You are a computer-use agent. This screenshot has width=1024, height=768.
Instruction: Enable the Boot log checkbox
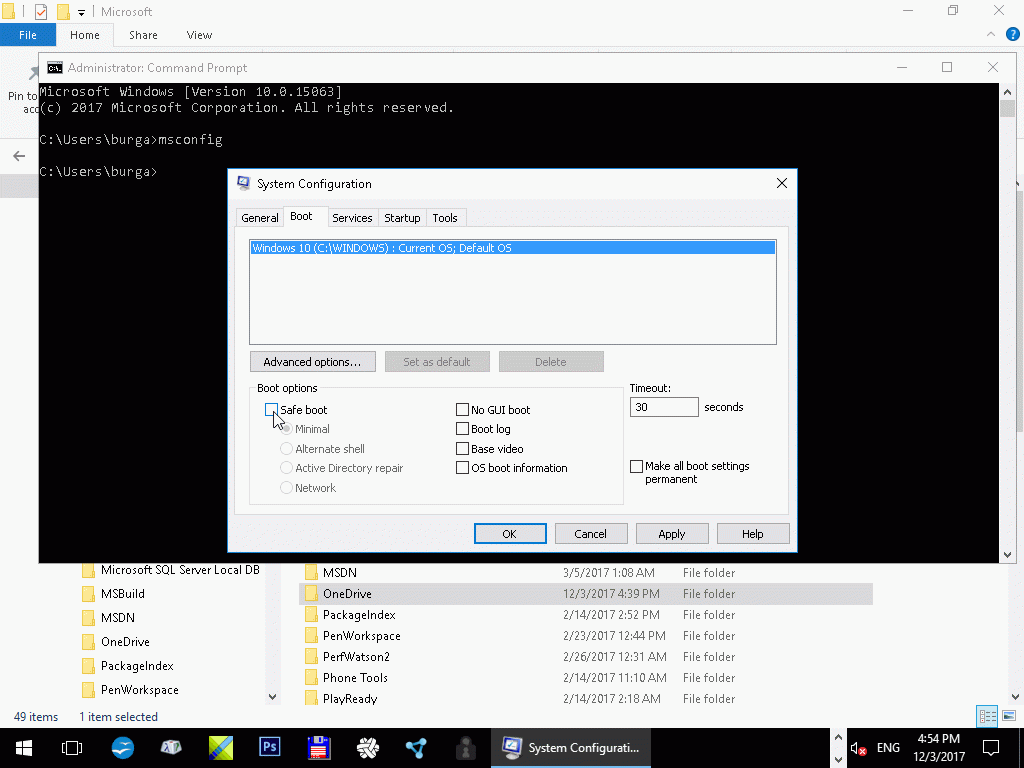tap(462, 429)
